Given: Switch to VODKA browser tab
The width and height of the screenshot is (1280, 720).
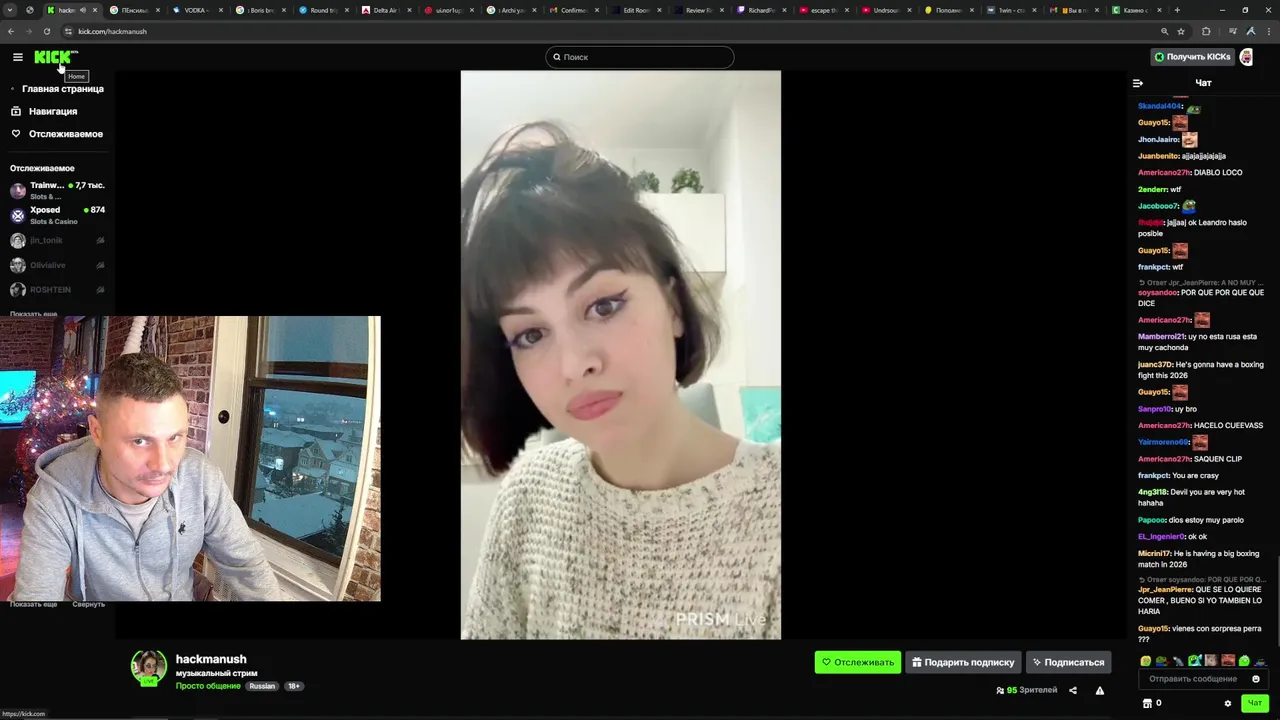Looking at the screenshot, I should point(195,10).
